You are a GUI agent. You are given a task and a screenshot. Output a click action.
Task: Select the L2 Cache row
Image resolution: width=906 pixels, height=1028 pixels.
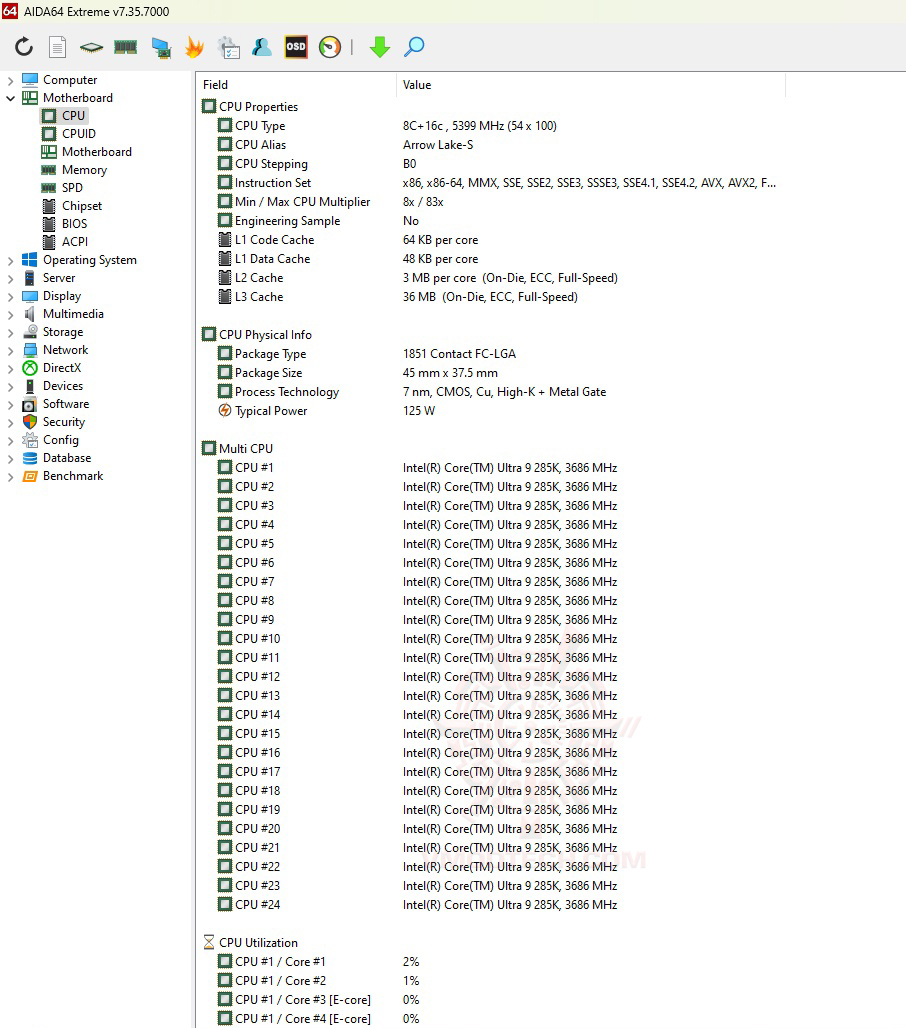click(x=490, y=277)
